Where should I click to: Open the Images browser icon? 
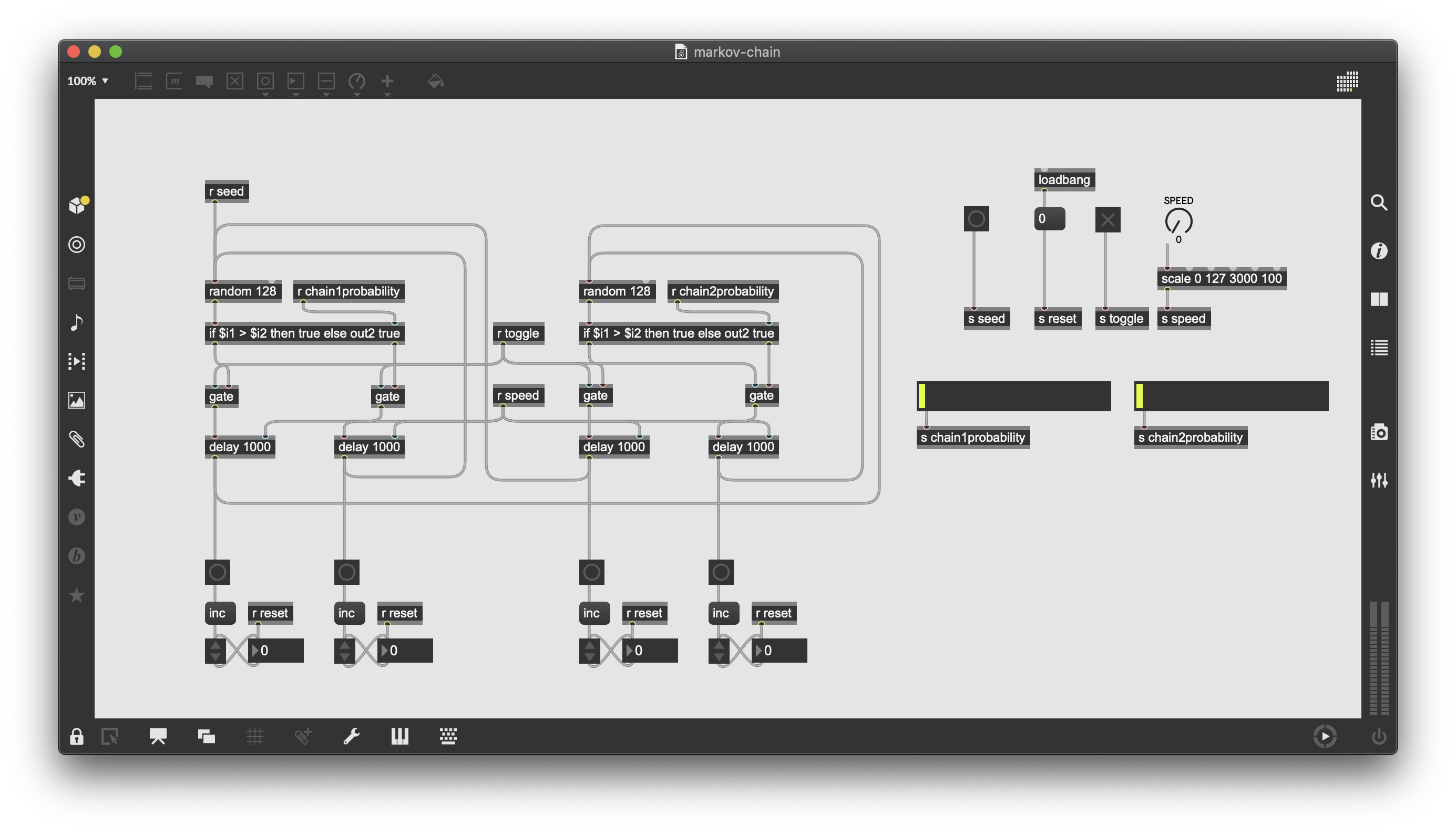[77, 400]
